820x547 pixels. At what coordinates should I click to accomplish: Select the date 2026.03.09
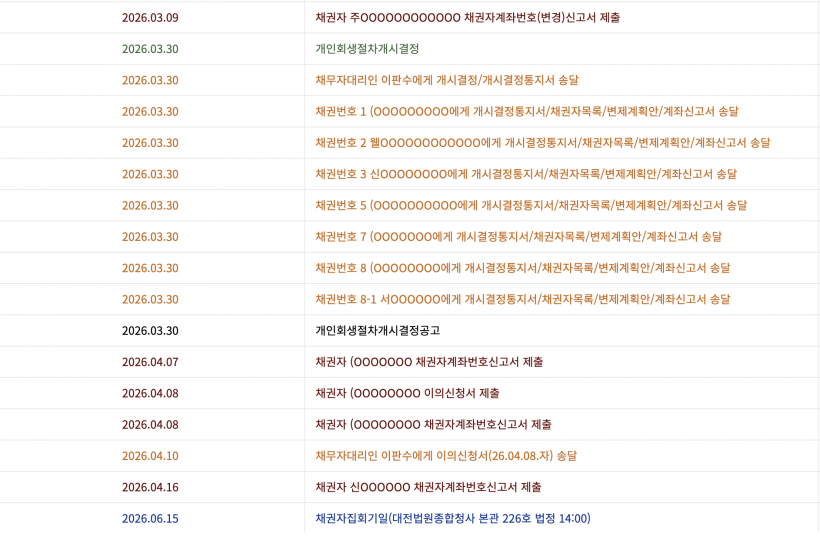(150, 18)
